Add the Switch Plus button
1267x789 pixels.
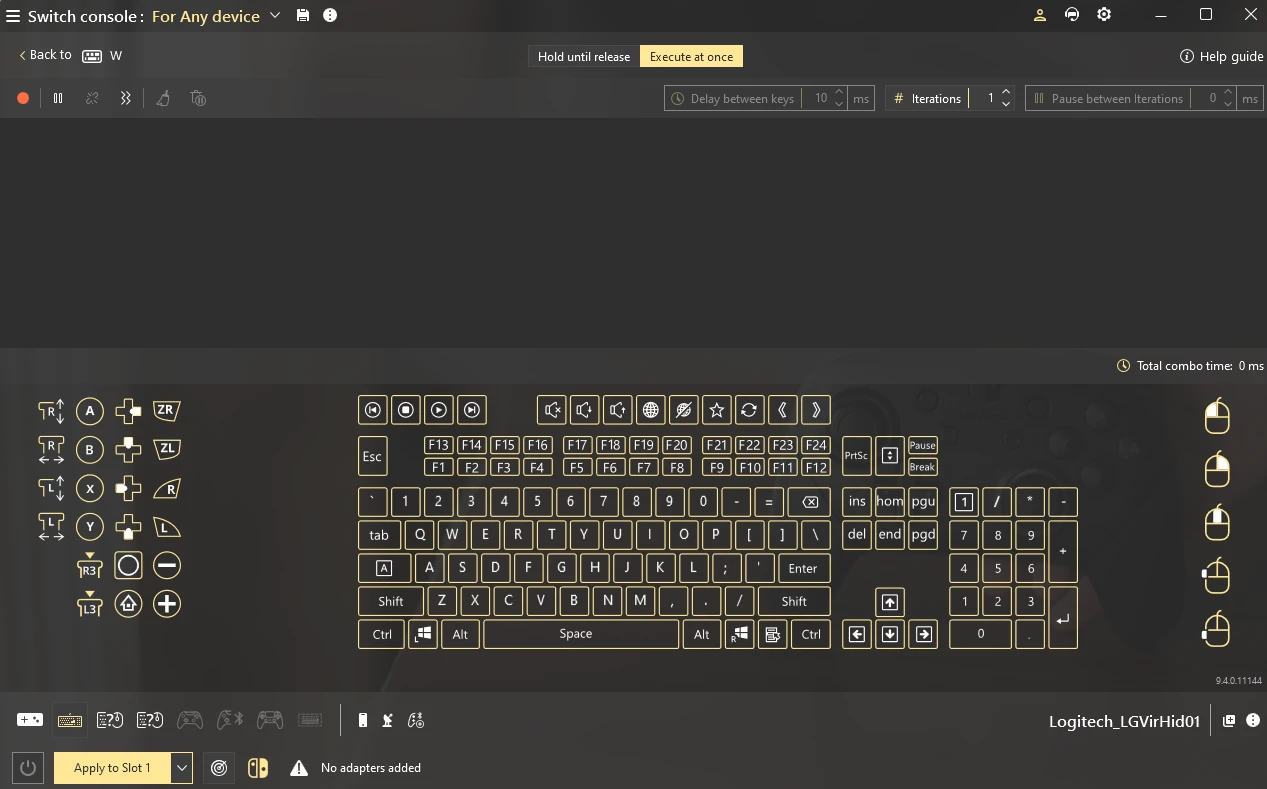[x=167, y=604]
